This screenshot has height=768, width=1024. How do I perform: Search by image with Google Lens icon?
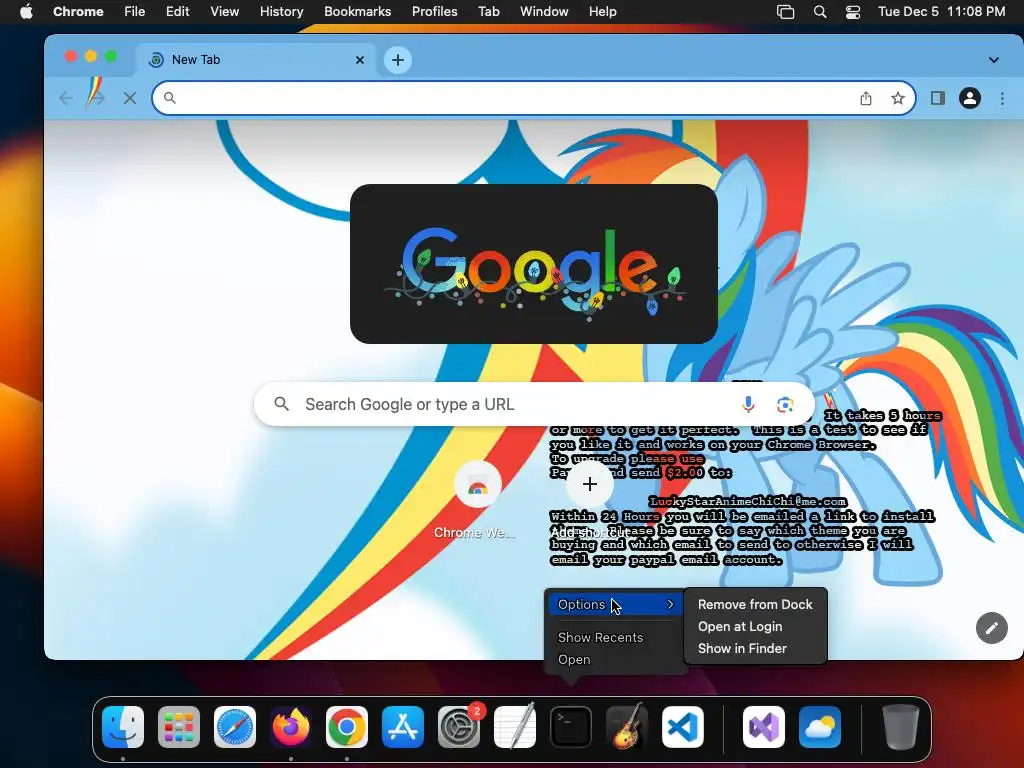coord(785,404)
